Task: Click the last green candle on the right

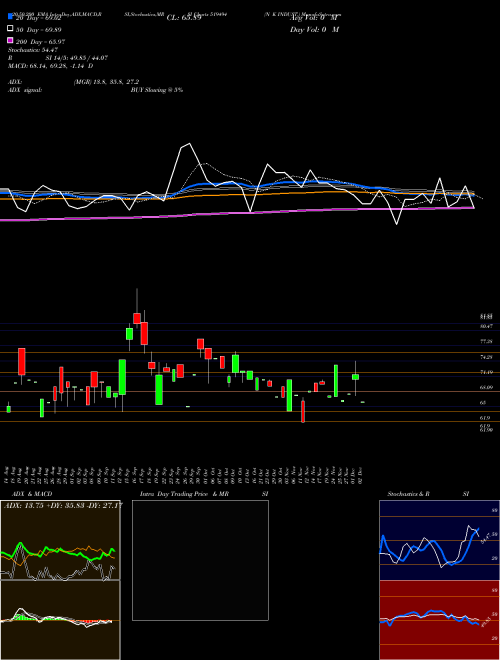Action: (x=355, y=377)
